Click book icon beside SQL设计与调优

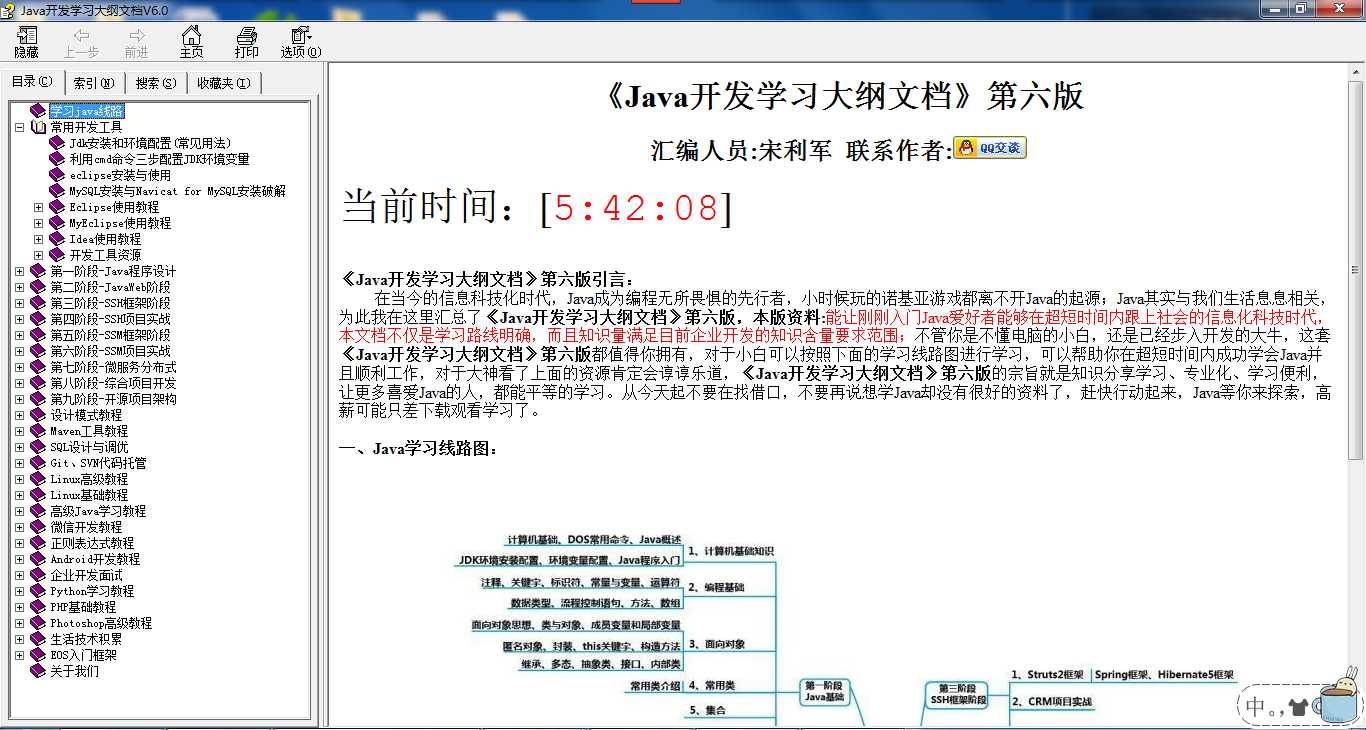(38, 447)
